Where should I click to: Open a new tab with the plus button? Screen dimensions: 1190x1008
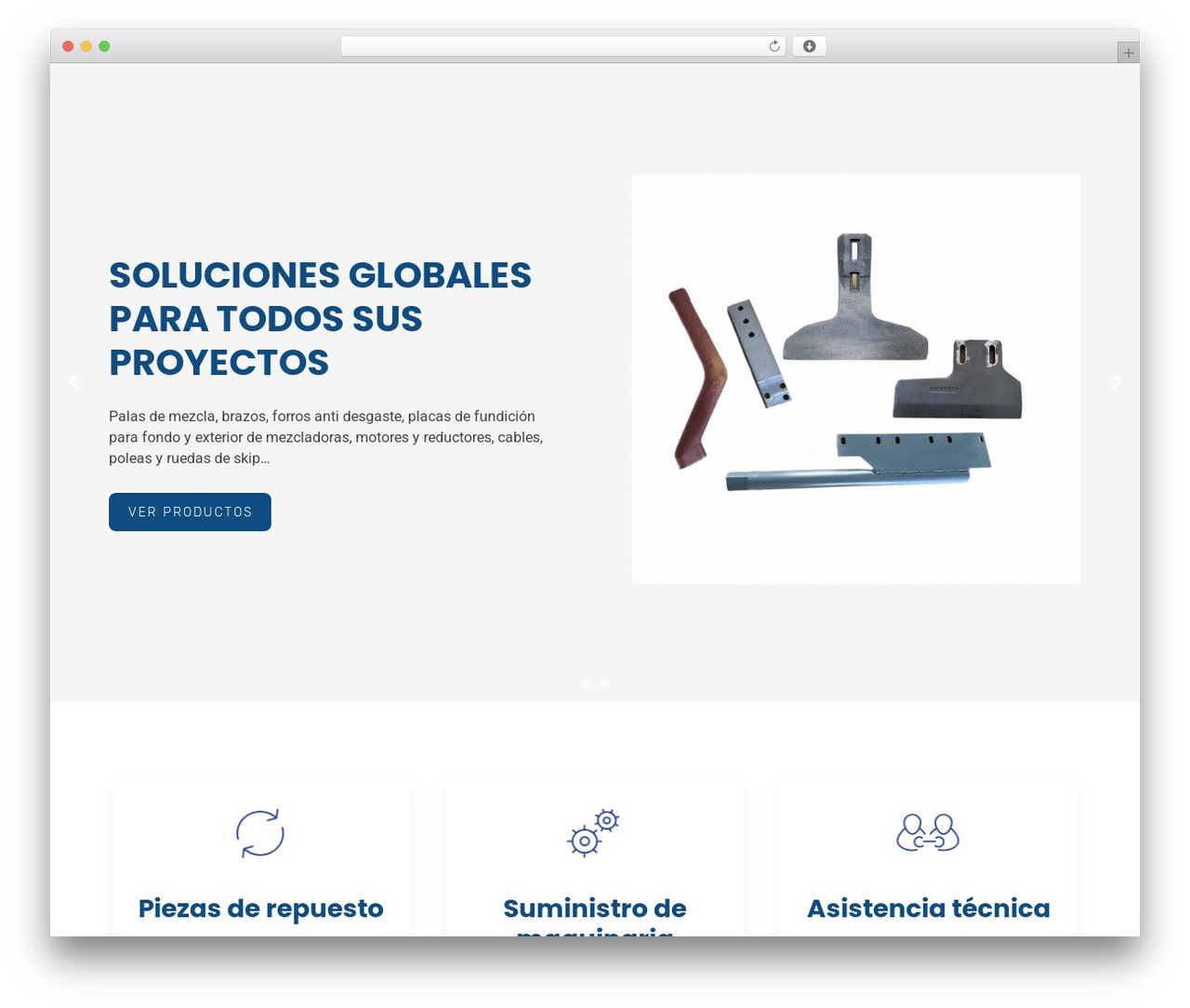tap(1129, 53)
